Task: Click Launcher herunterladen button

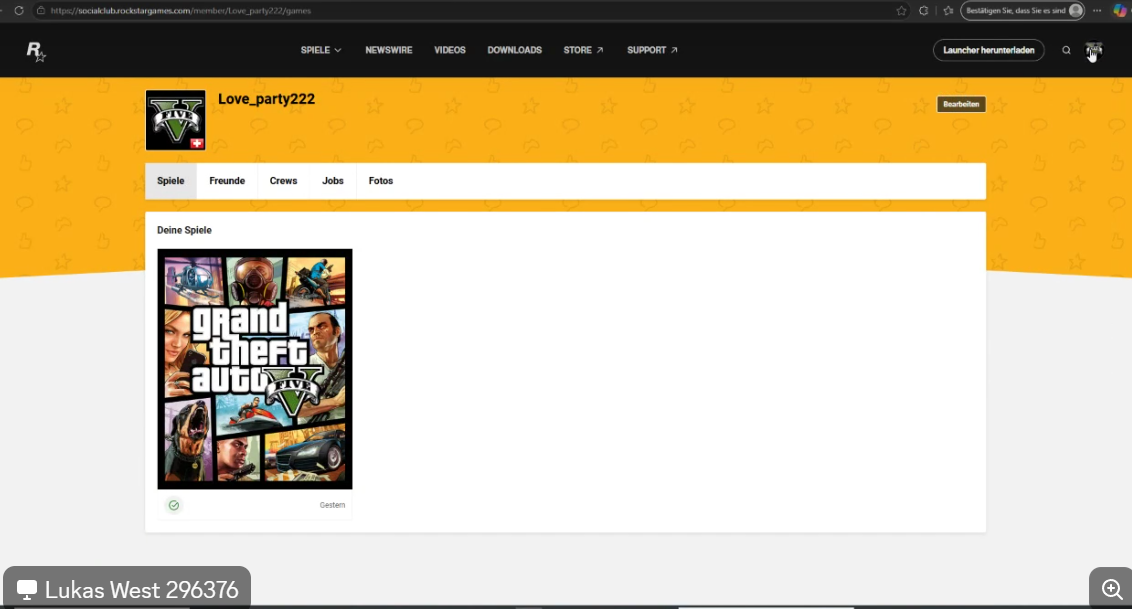Action: [x=988, y=50]
